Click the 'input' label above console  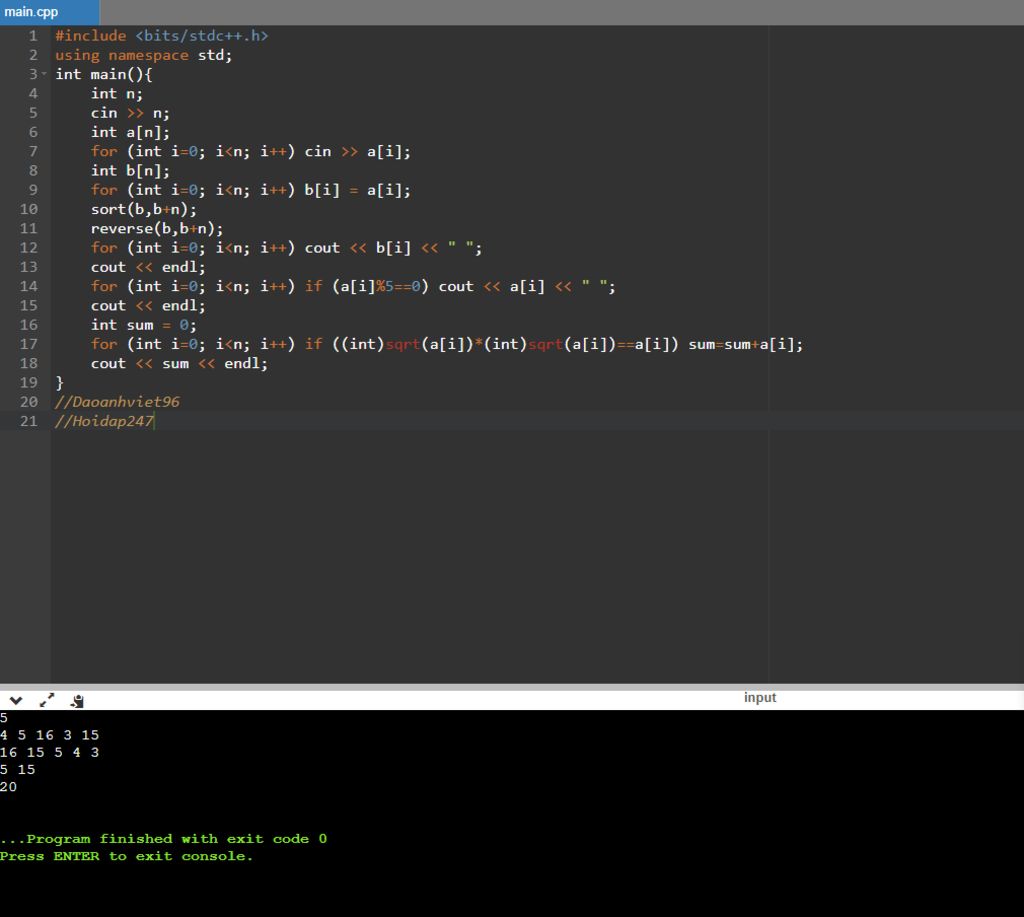coord(760,698)
